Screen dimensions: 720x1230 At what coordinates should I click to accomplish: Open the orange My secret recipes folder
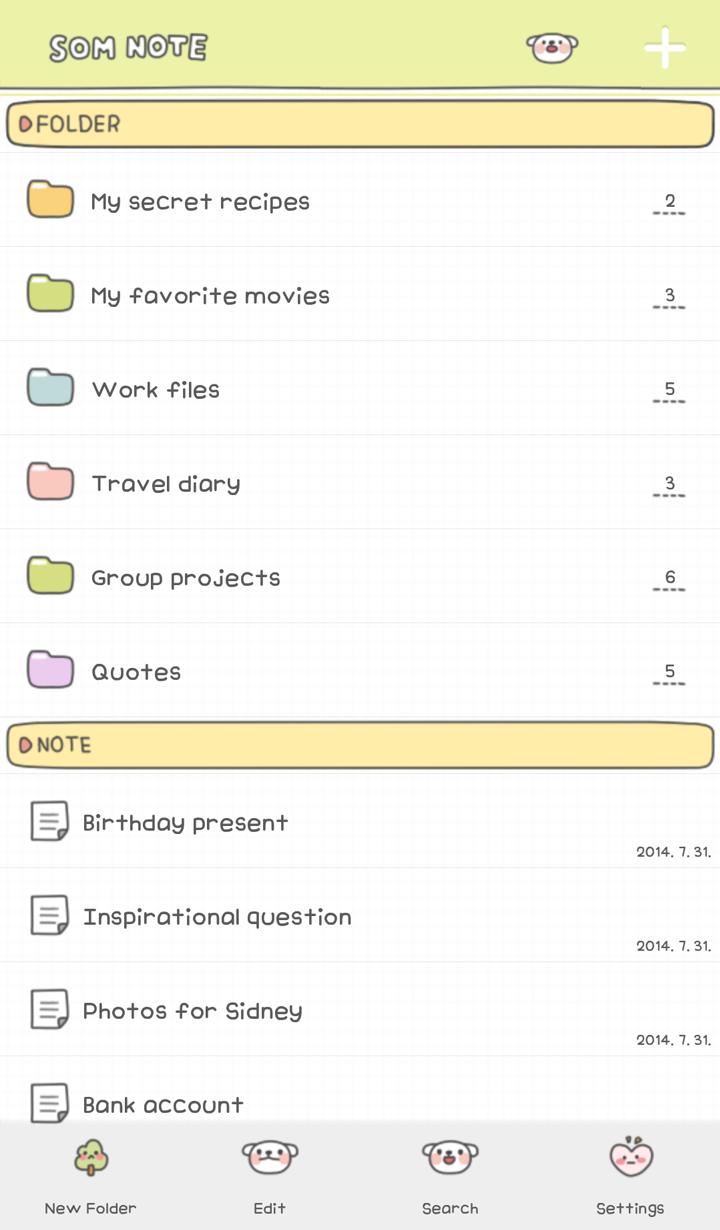pyautogui.click(x=360, y=200)
